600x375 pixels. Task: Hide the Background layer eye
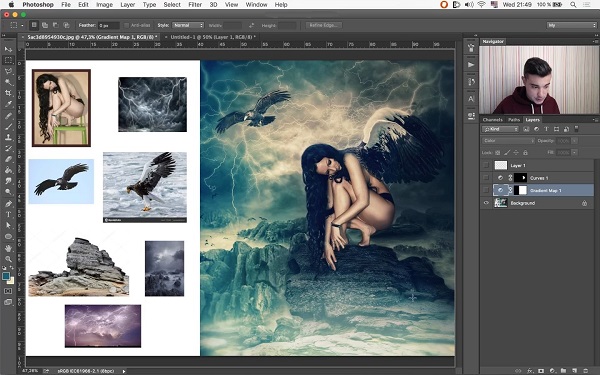486,203
